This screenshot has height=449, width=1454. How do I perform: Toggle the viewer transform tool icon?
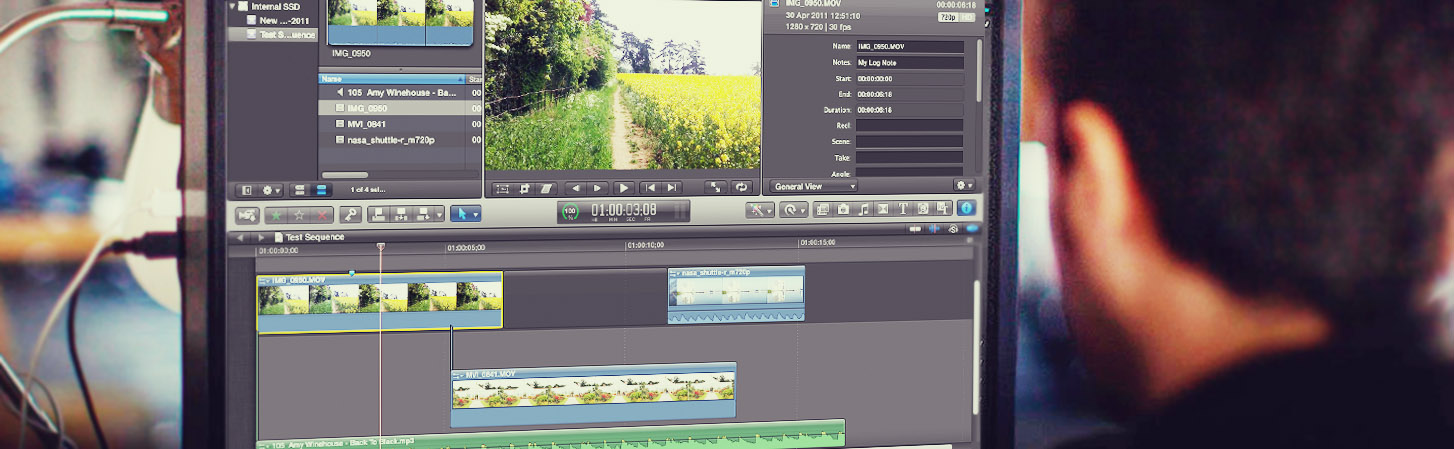502,188
